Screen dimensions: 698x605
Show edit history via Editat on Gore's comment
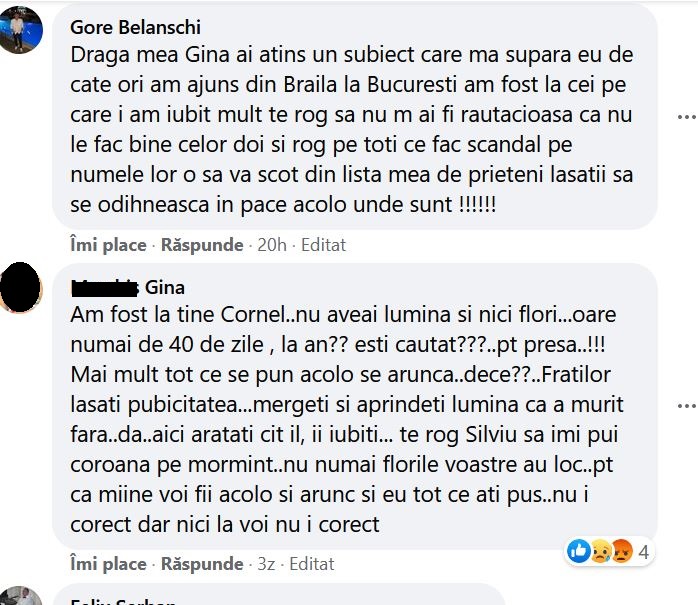(x=323, y=244)
